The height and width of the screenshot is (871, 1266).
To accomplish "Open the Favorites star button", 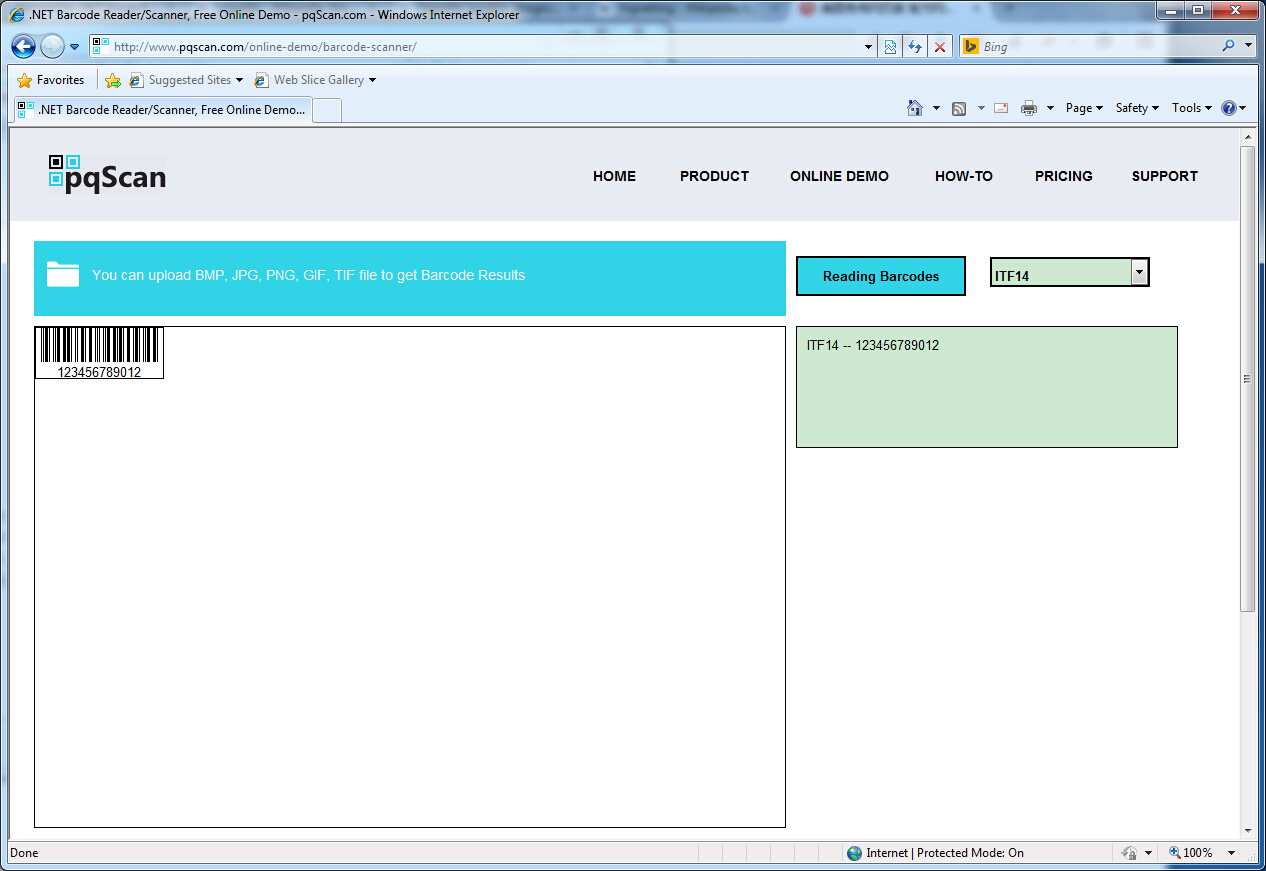I will pos(51,80).
